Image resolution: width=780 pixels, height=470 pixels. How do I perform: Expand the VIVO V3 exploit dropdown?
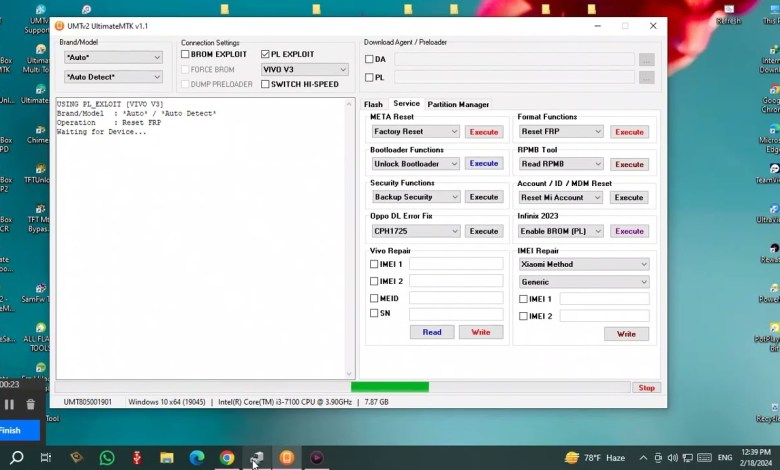click(304, 70)
